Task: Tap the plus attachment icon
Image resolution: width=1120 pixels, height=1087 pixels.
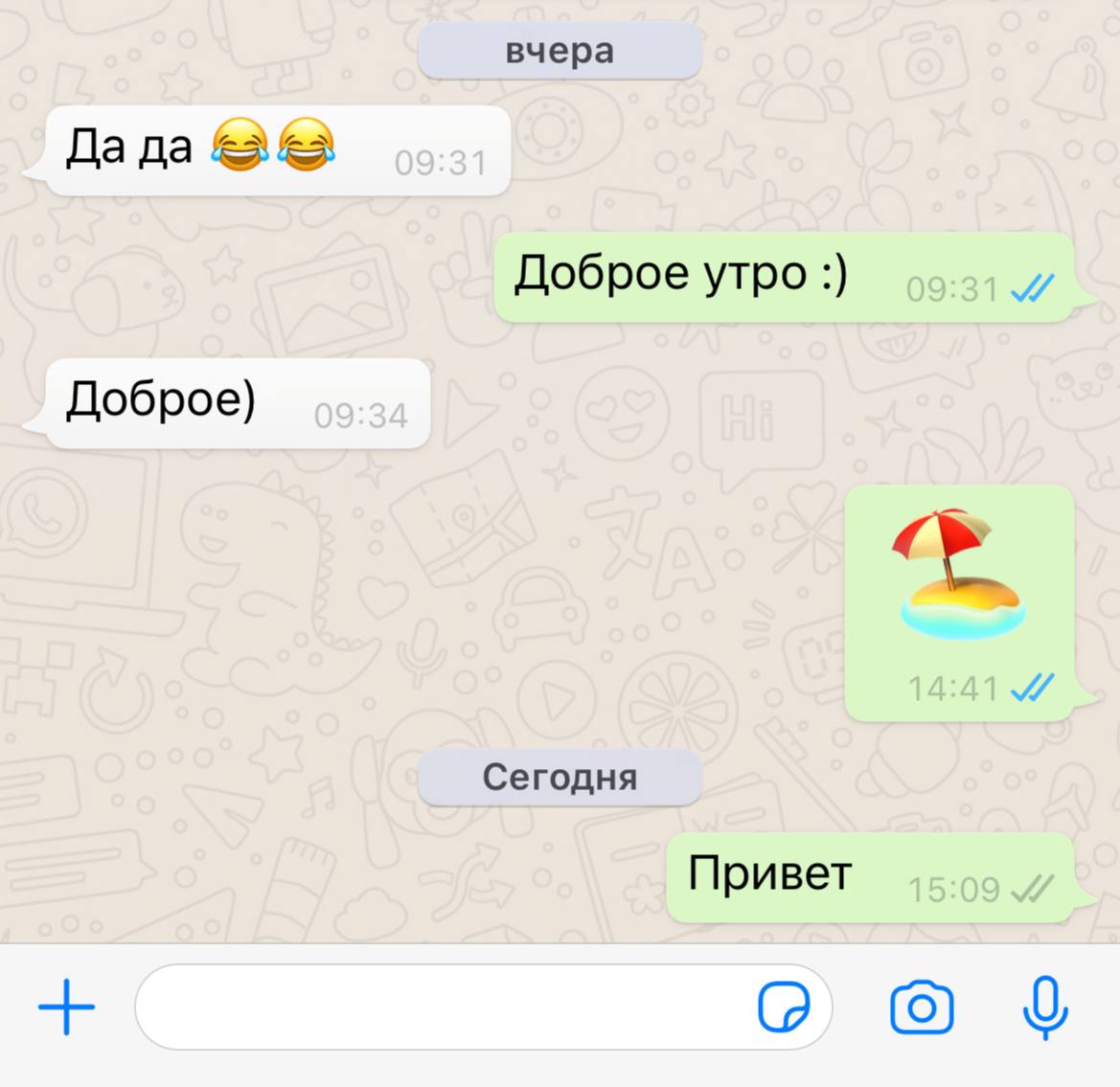Action: pos(66,1007)
